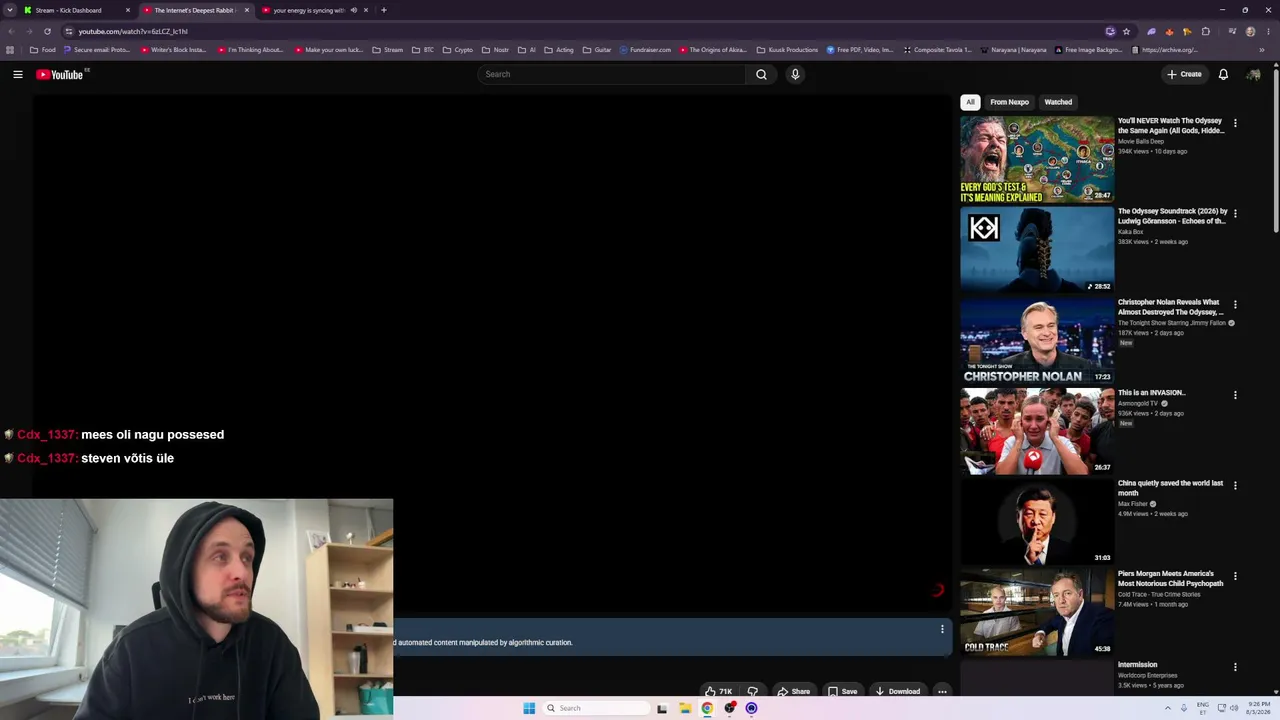Viewport: 1280px width, 720px height.
Task: Open menu for 'Christopher Nolan Reveals' video
Action: 1235,304
